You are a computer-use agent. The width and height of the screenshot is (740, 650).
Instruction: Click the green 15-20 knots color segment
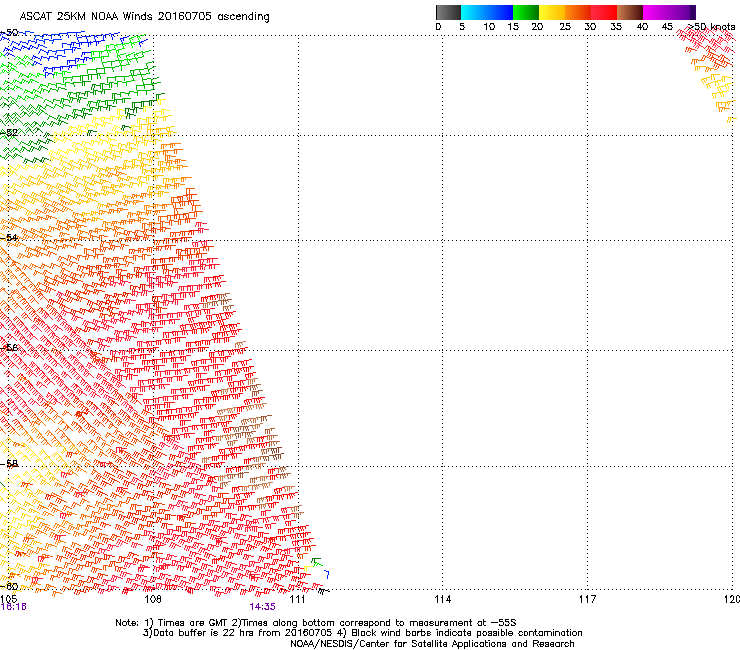[x=526, y=12]
